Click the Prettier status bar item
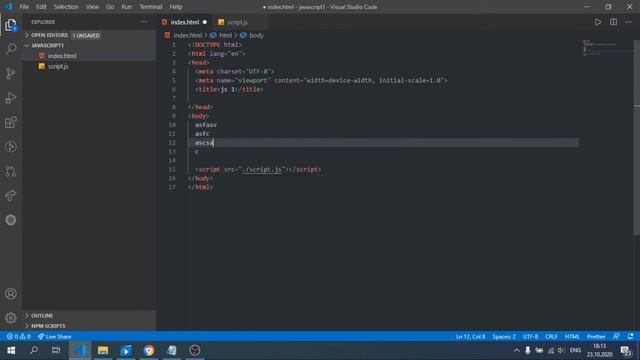 click(x=596, y=336)
